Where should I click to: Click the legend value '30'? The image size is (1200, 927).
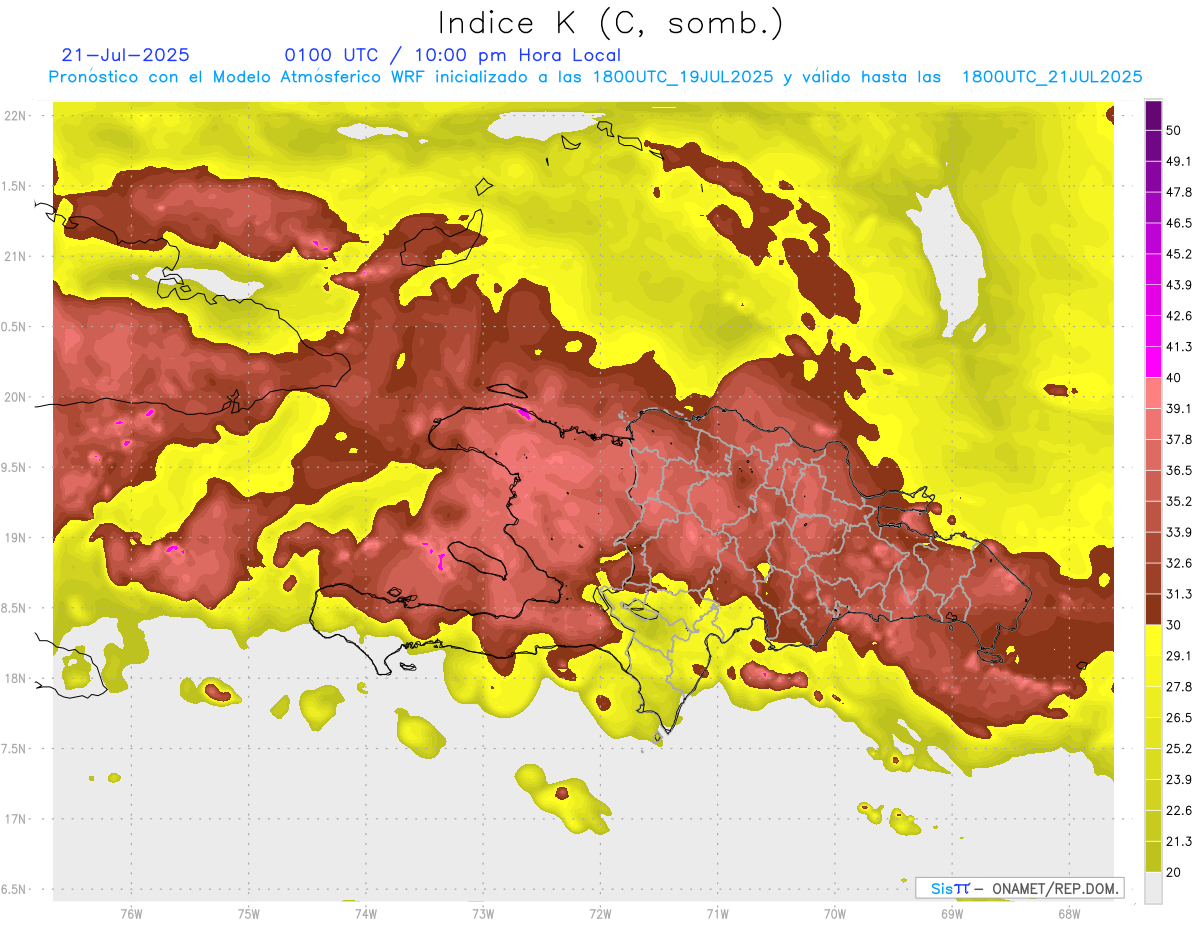[1174, 625]
